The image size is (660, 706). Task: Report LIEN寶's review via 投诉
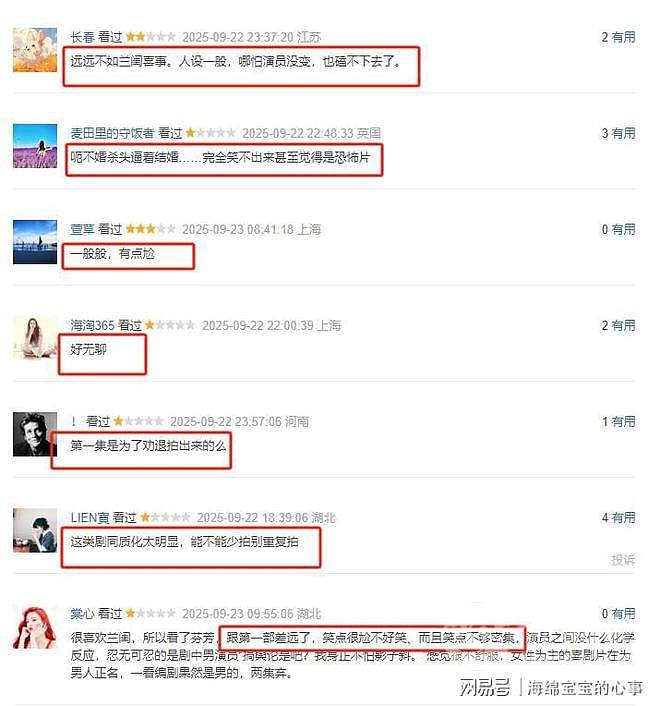623,560
